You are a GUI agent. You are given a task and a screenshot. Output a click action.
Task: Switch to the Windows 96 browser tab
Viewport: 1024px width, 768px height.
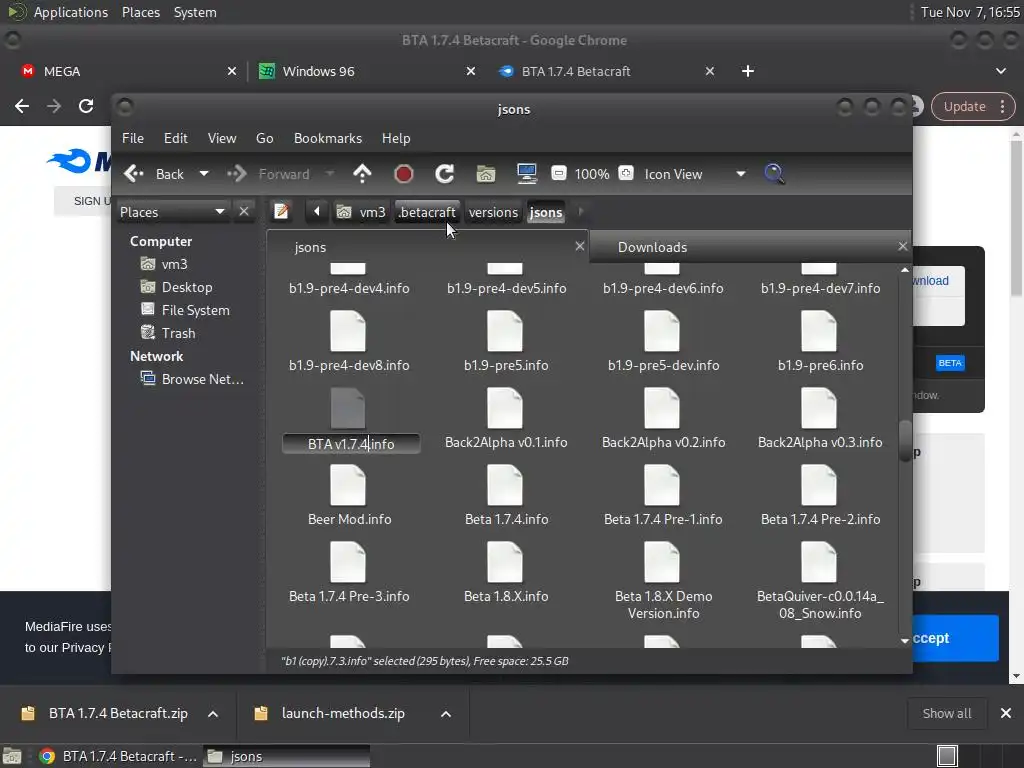366,71
